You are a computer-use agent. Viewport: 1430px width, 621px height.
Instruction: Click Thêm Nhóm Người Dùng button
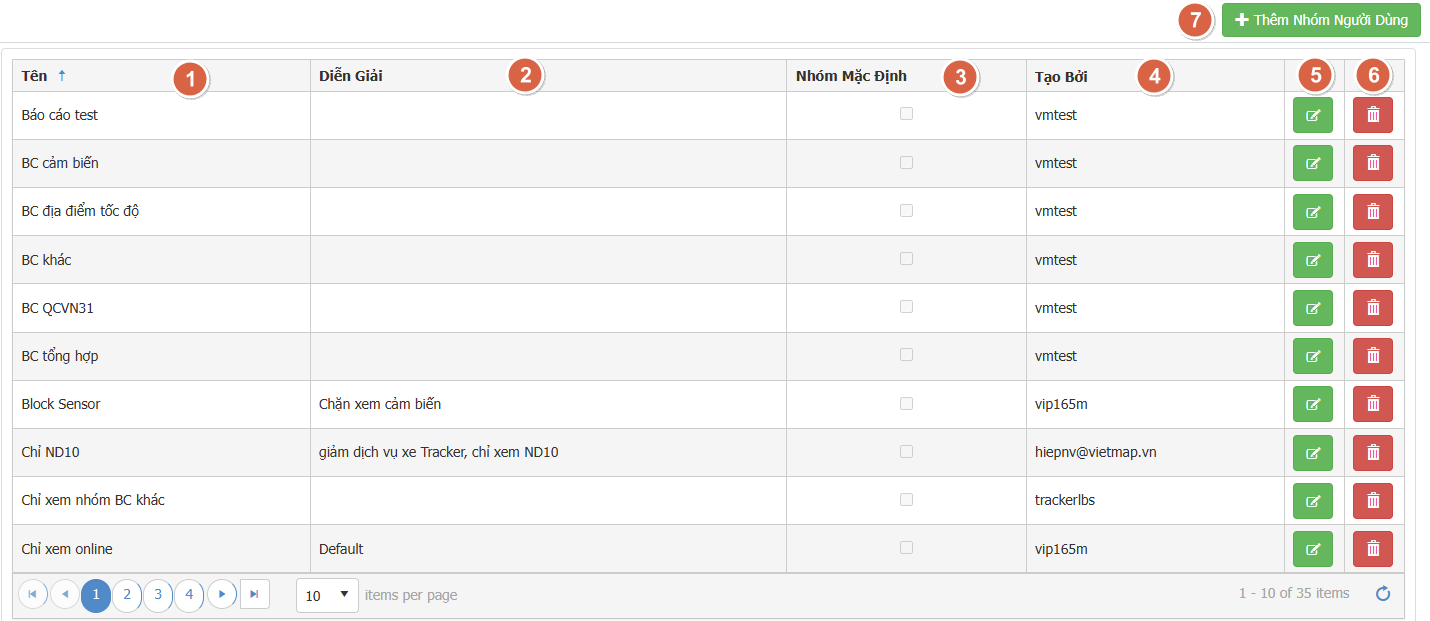coord(1321,20)
